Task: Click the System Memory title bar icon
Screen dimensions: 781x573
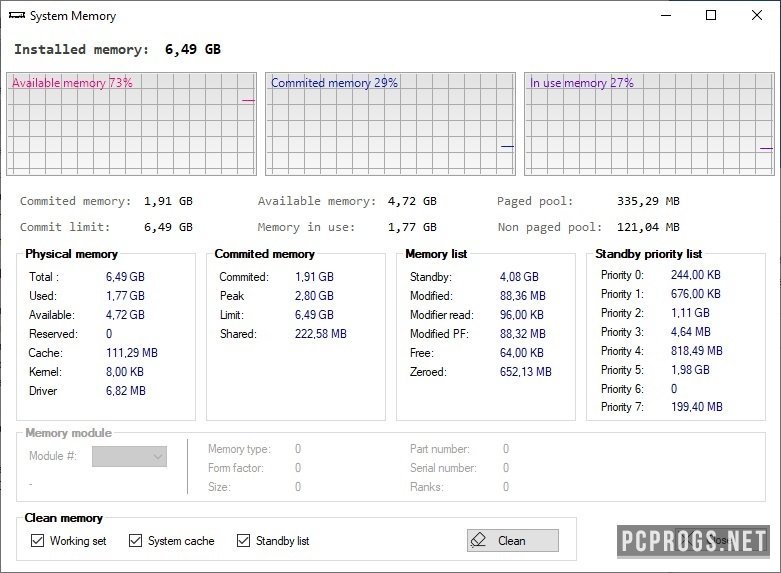Action: 17,16
